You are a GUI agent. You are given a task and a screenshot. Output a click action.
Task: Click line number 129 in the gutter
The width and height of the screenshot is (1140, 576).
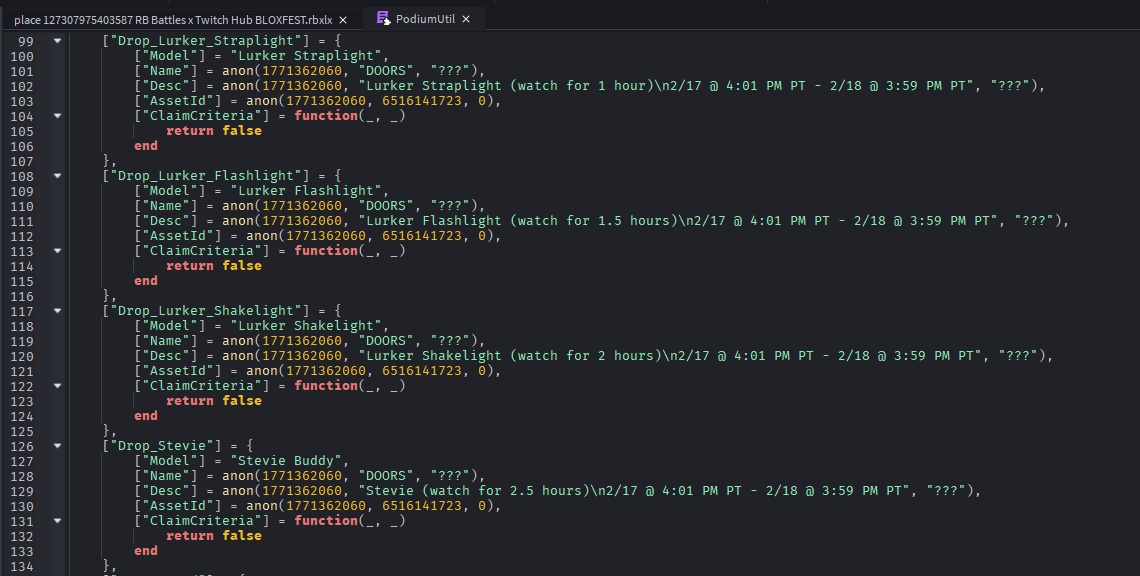click(x=22, y=491)
